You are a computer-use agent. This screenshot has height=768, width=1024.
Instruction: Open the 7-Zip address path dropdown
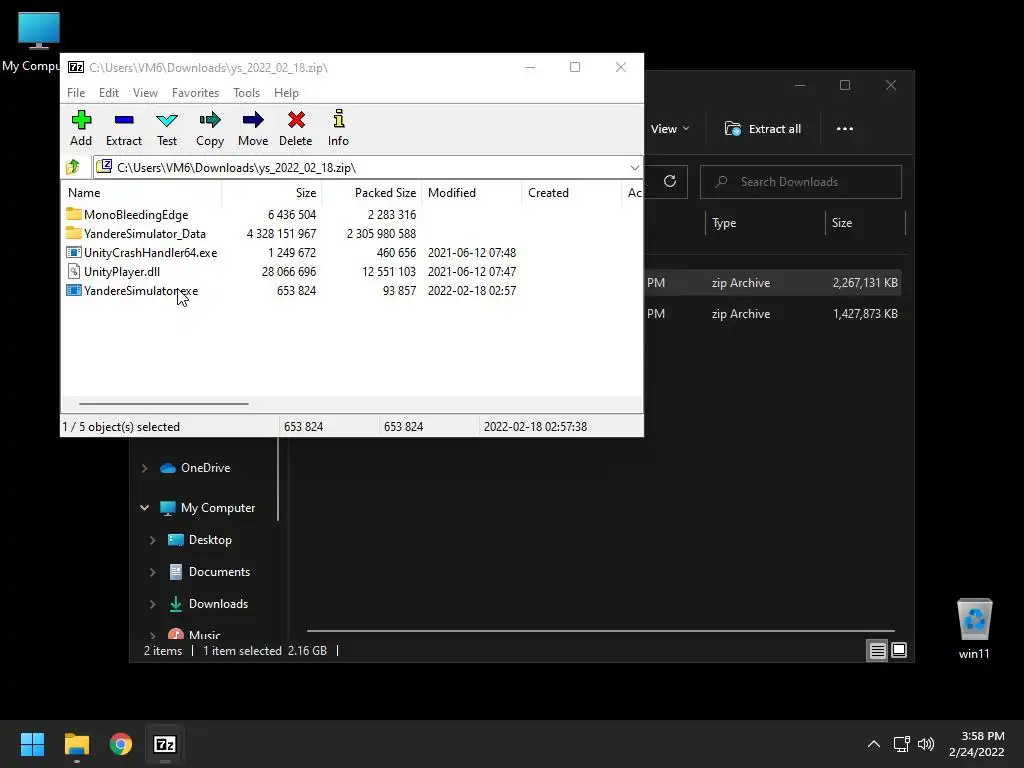634,168
